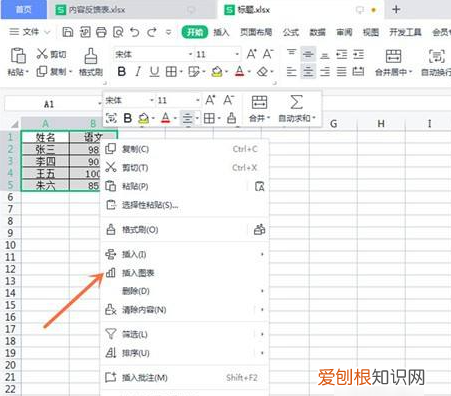451x396 pixels.
Task: Click the Print icon in quick access toolbar
Action: (x=101, y=32)
